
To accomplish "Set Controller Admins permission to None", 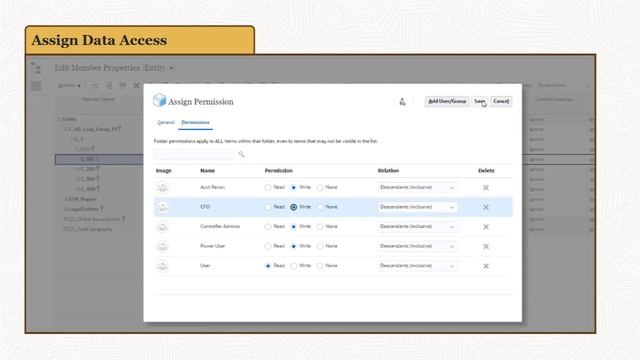I will click(x=320, y=227).
